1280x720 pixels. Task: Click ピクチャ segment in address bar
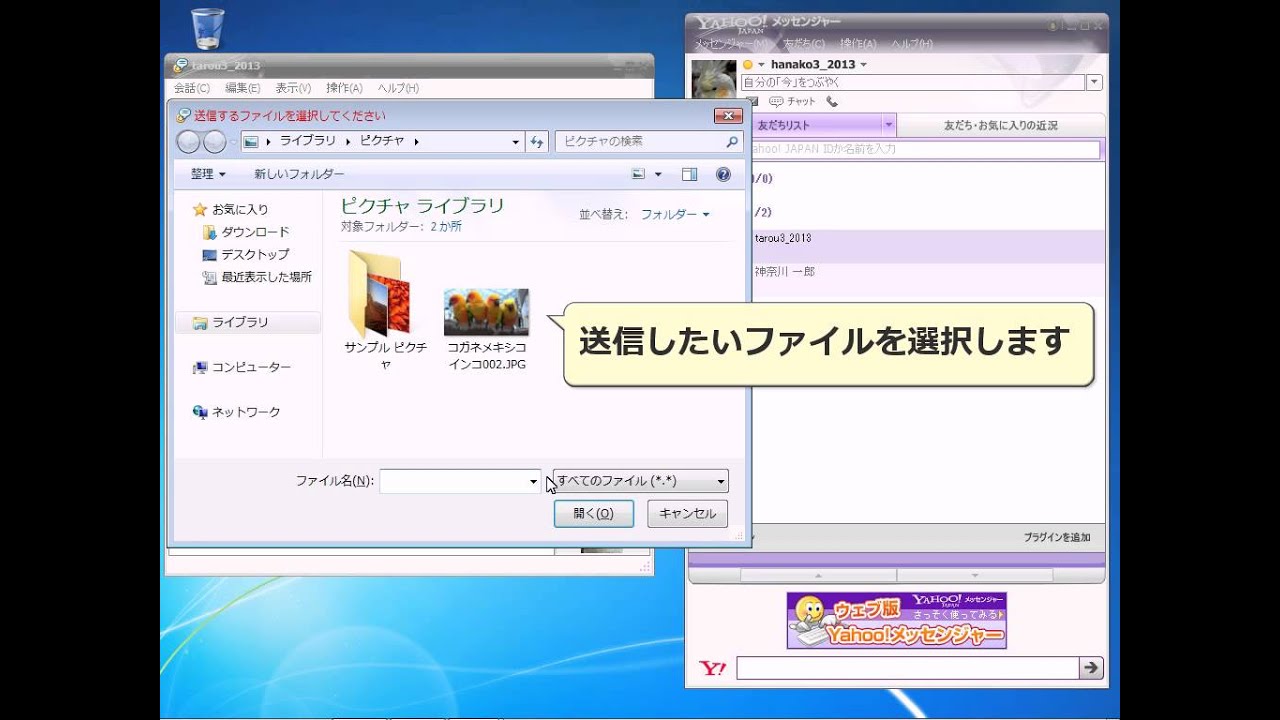(382, 141)
